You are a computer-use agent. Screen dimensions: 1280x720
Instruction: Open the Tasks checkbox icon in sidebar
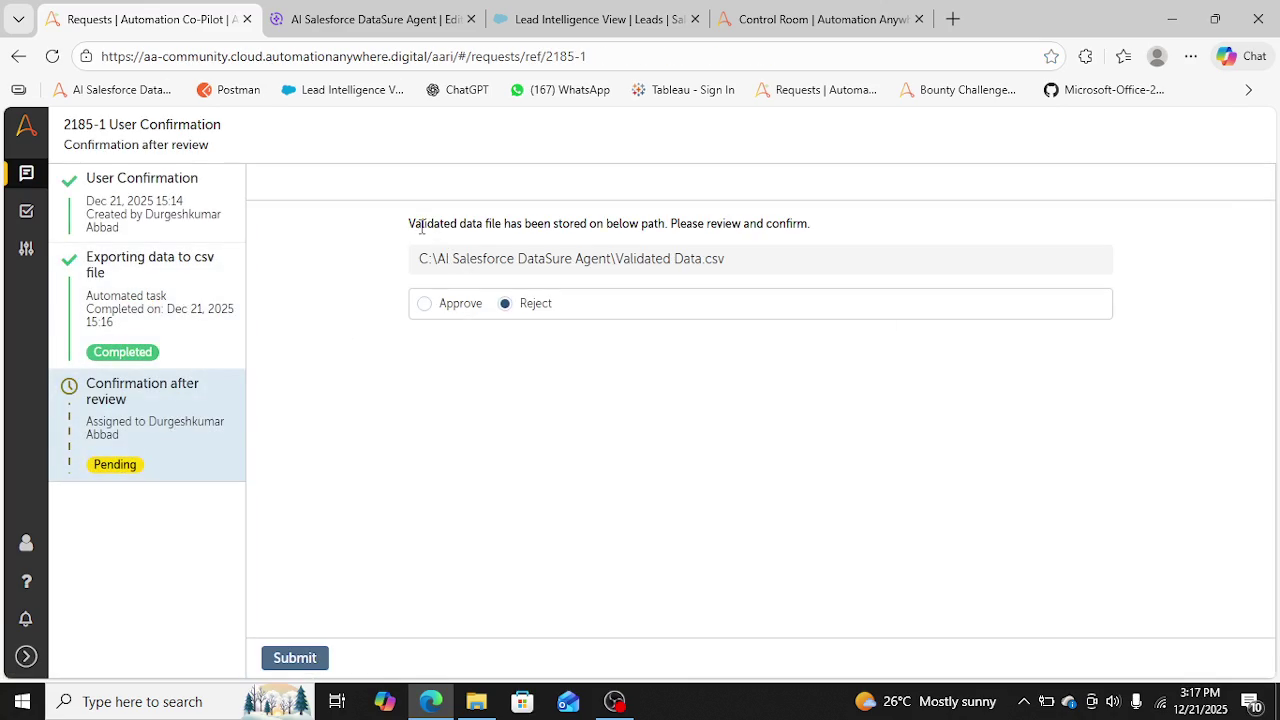coord(26,211)
